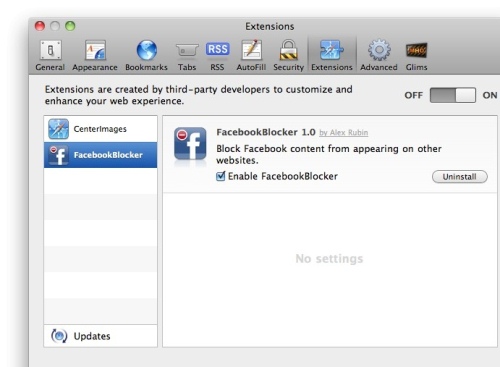This screenshot has height=367, width=500.
Task: Select CenterImages in the extensions list
Action: [100, 129]
